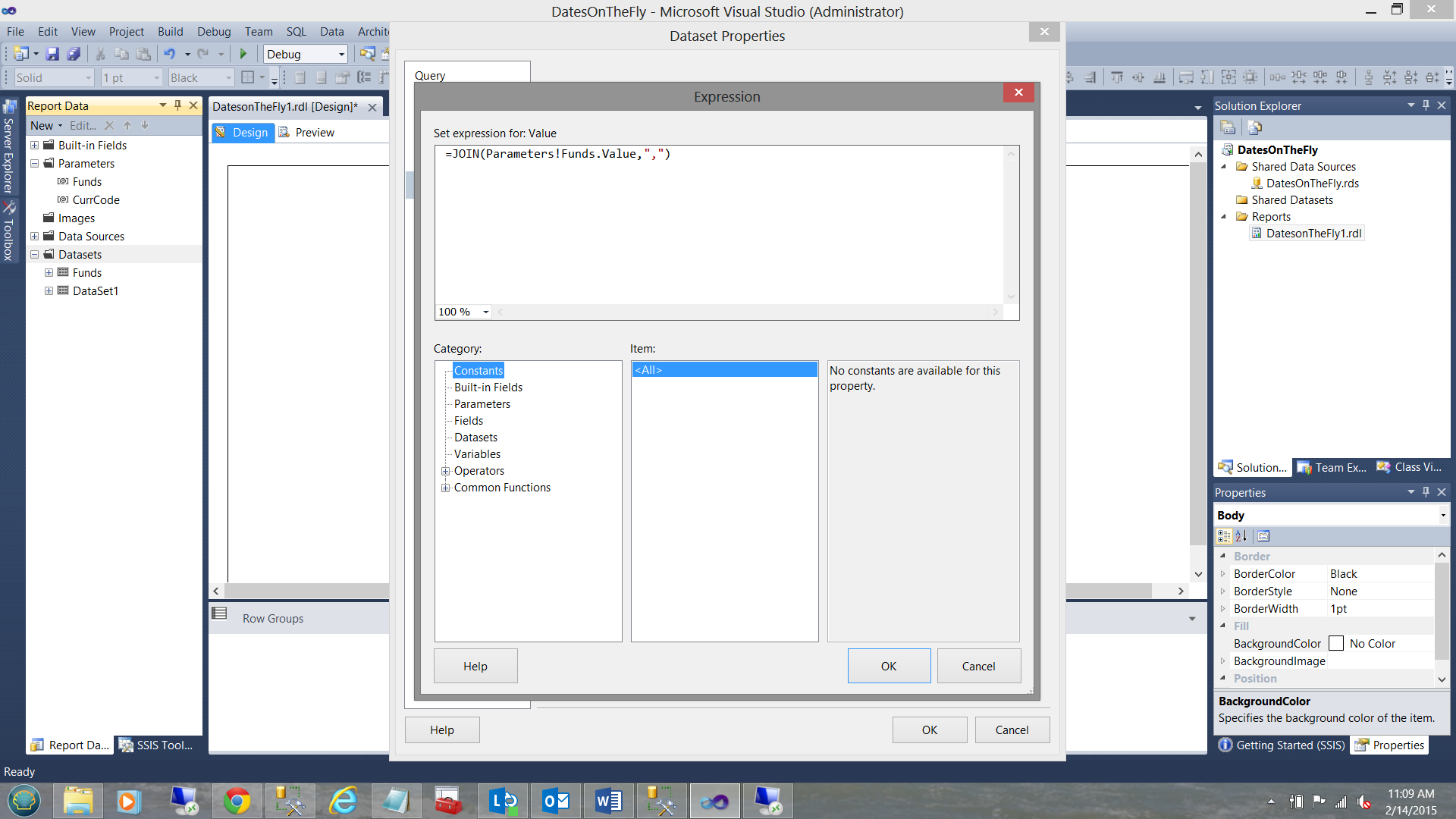The height and width of the screenshot is (819, 1456).
Task: Open the 100 % zoom dropdown
Action: [x=486, y=312]
